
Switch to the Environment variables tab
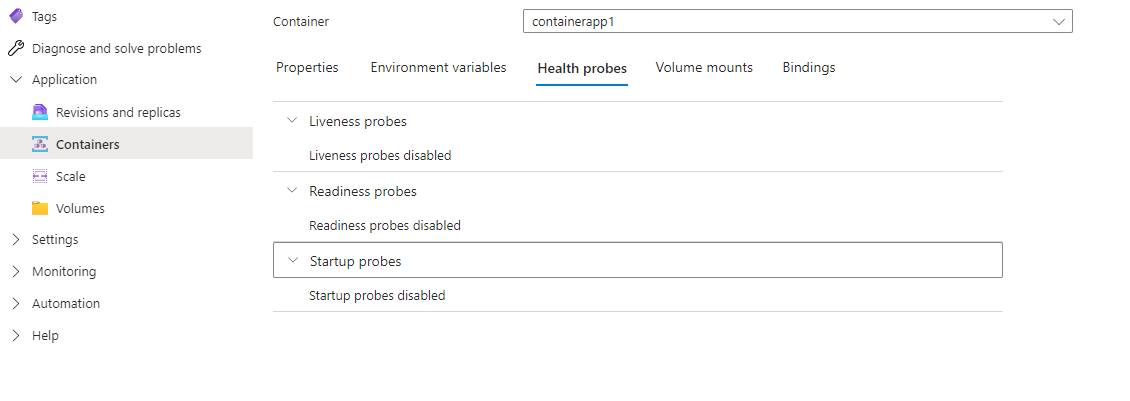(x=438, y=68)
